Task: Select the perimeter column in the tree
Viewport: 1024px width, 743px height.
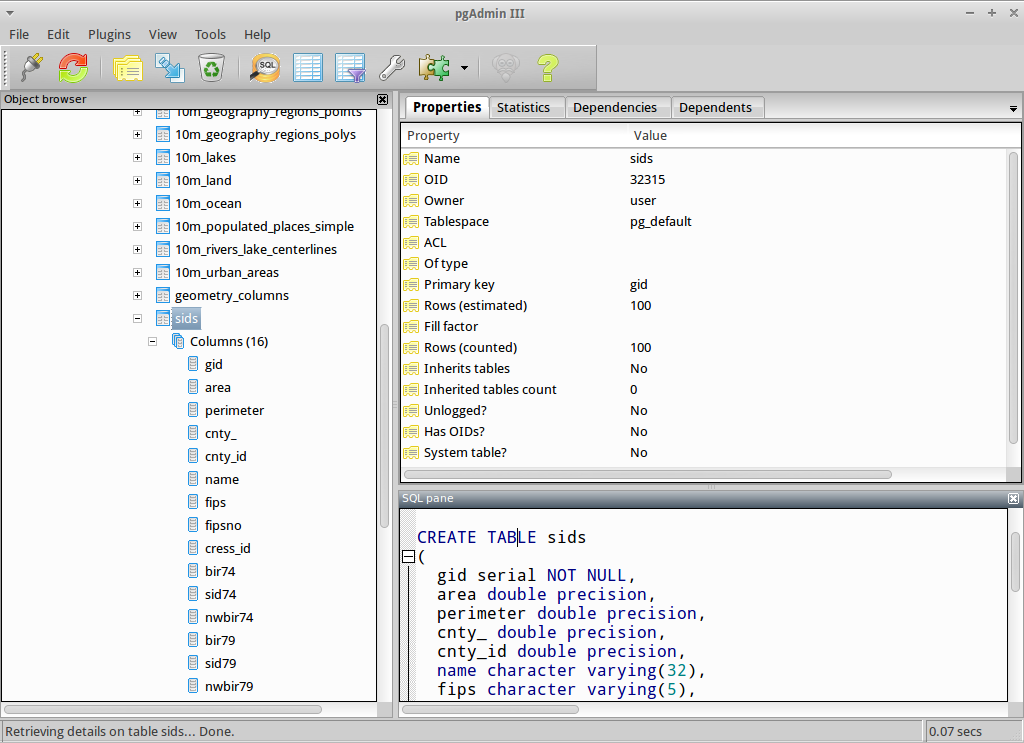Action: coord(234,411)
